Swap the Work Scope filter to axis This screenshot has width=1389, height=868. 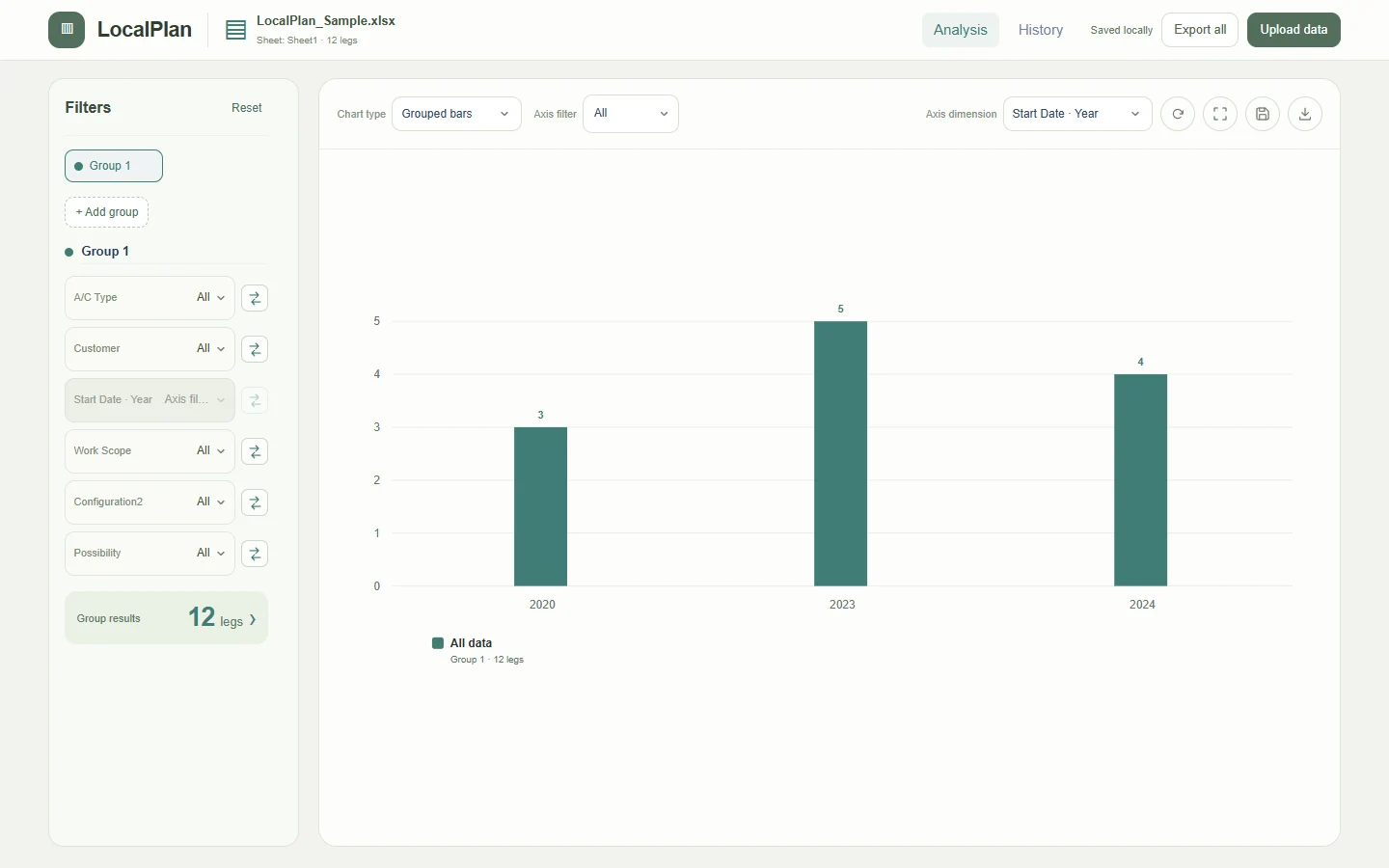(255, 451)
